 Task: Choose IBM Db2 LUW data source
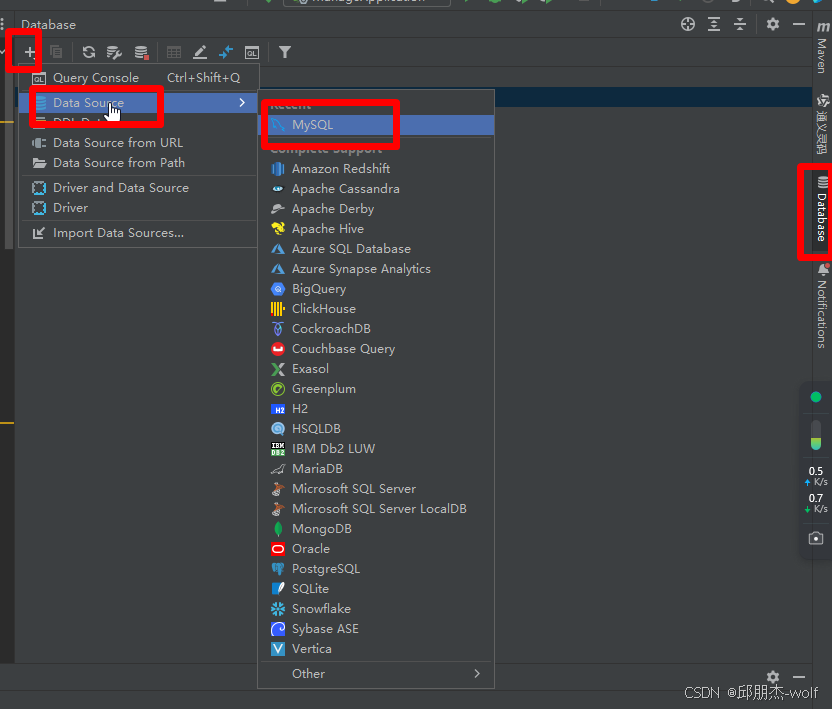[x=376, y=449]
